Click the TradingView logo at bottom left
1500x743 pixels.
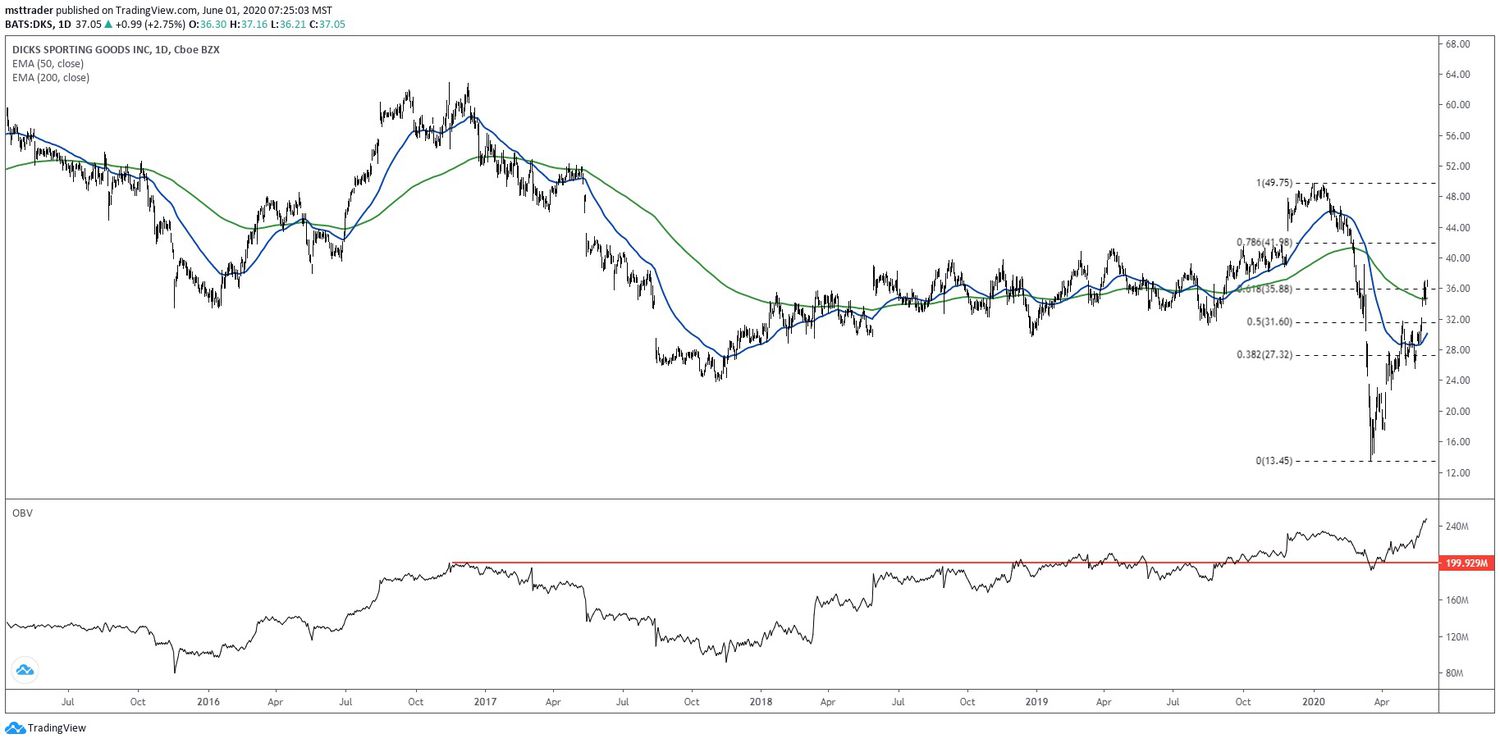pos(46,729)
